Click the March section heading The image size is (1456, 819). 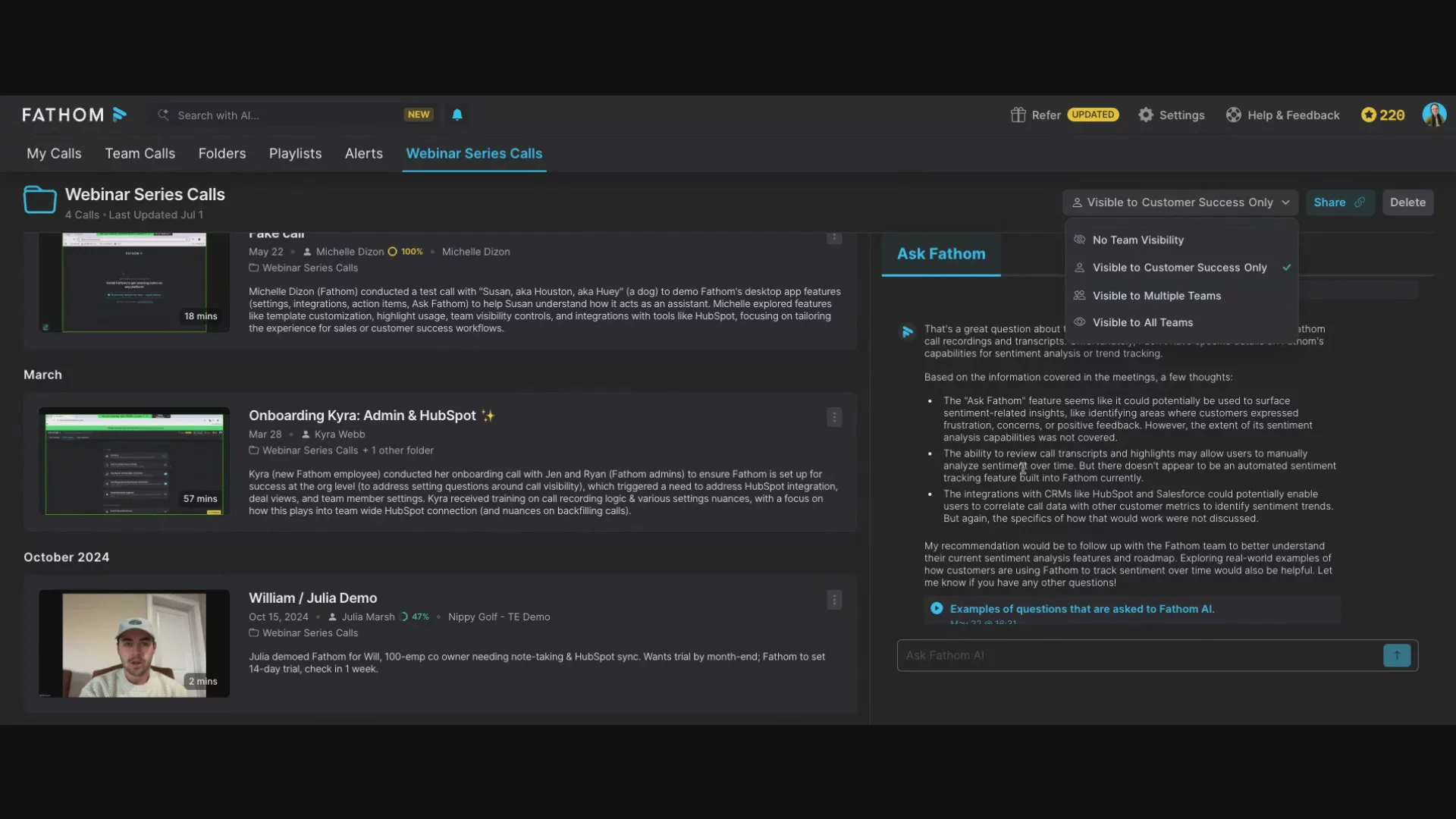(x=42, y=375)
